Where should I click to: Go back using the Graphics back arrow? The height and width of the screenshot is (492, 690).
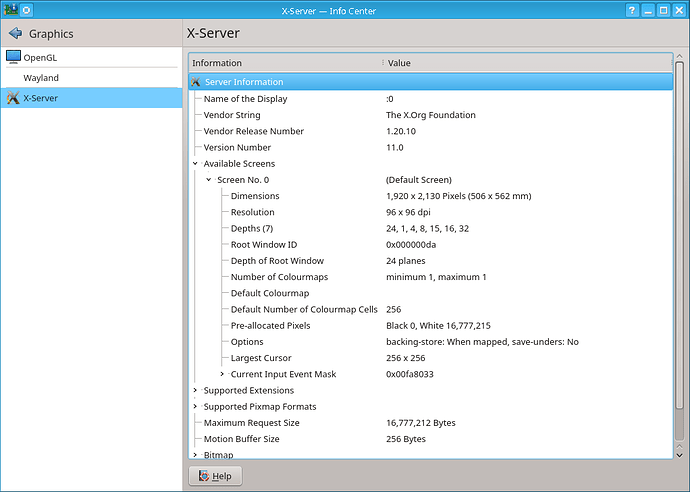point(15,33)
